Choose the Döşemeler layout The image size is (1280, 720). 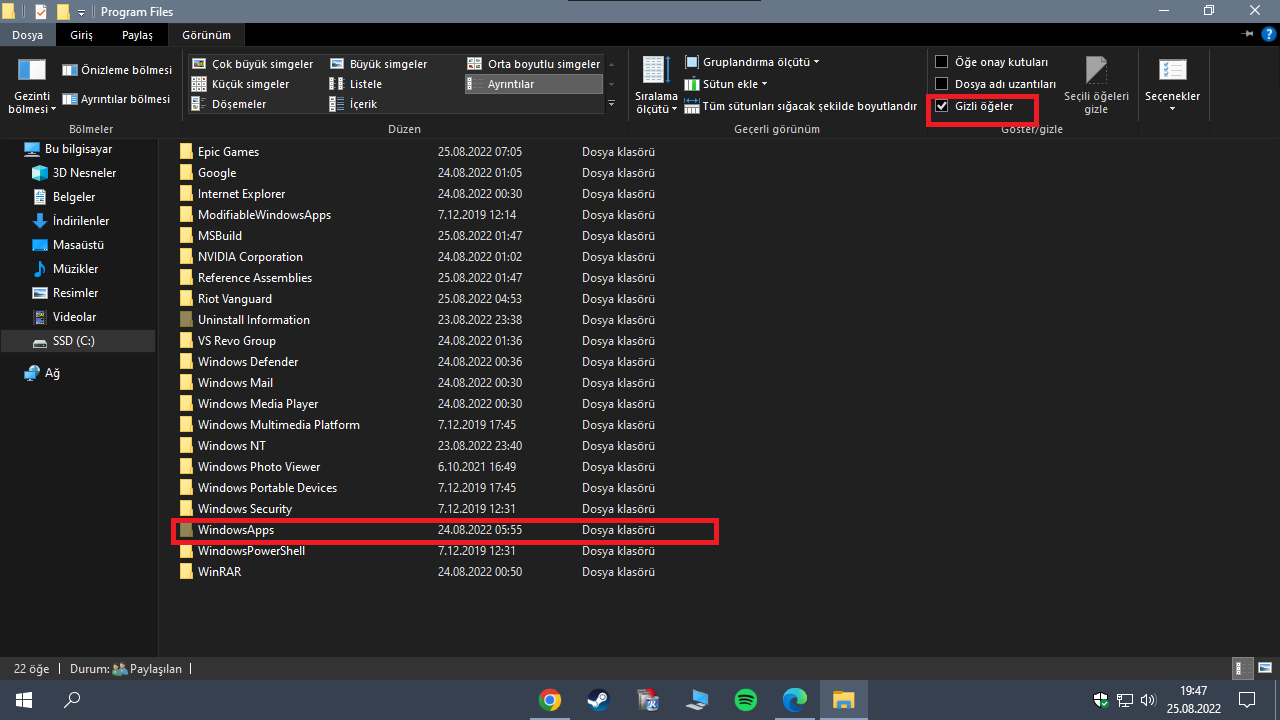[229, 104]
